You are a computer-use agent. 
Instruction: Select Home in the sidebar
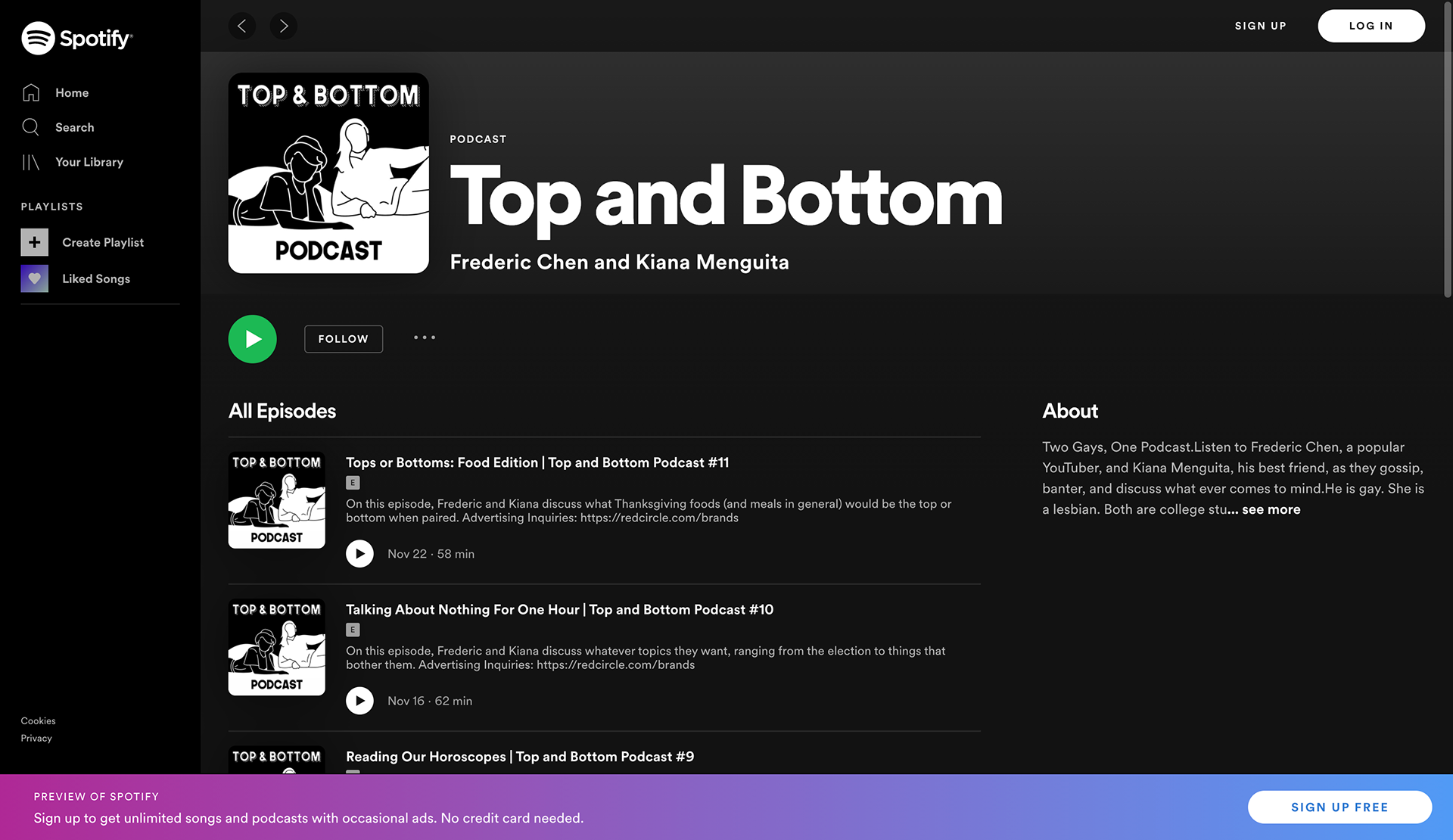coord(72,92)
